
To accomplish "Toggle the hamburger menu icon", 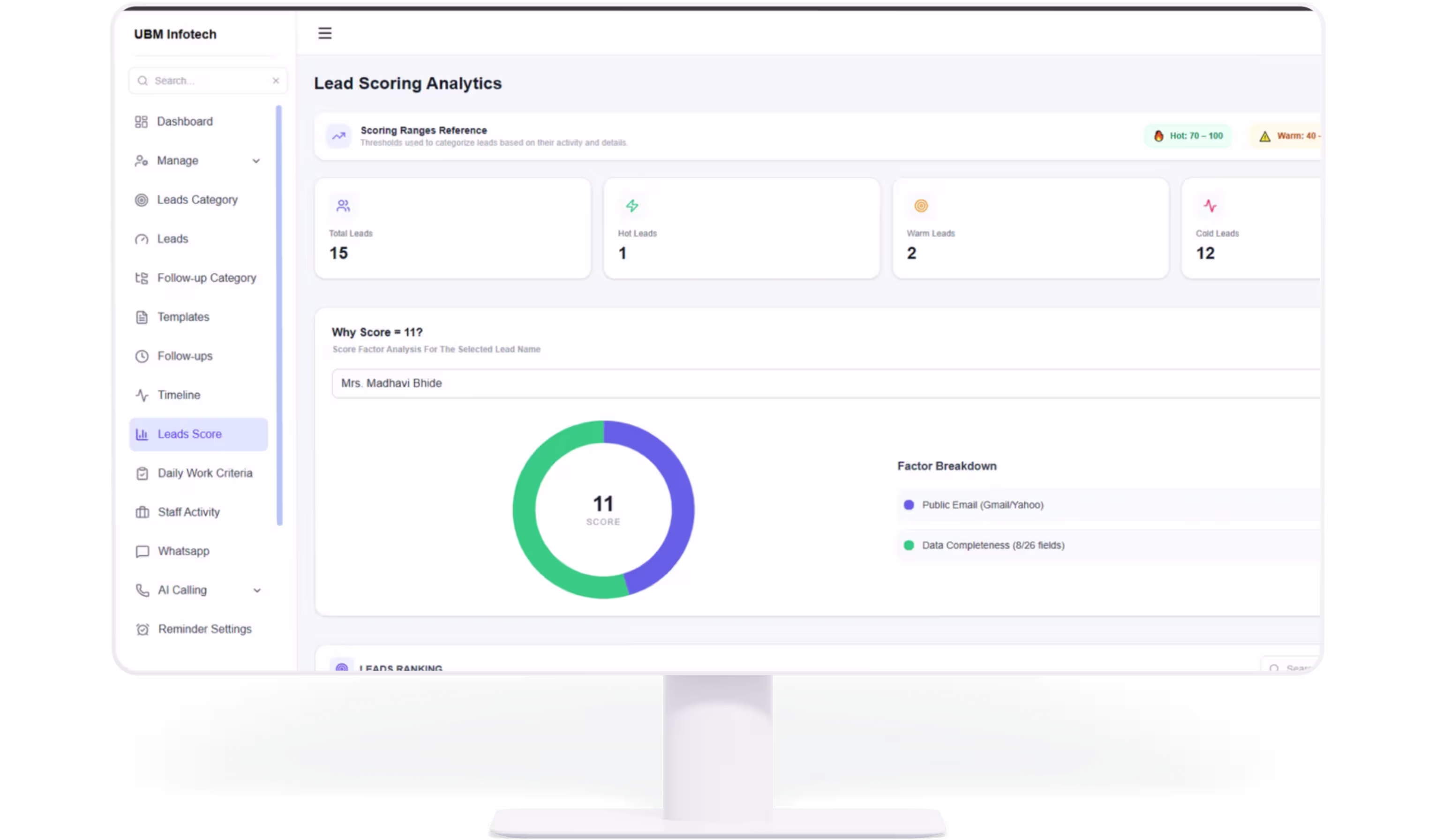I will [325, 33].
